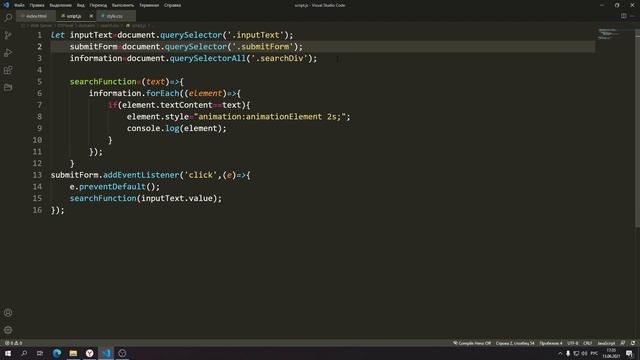Open the Search view in activity bar

click(x=8, y=18)
